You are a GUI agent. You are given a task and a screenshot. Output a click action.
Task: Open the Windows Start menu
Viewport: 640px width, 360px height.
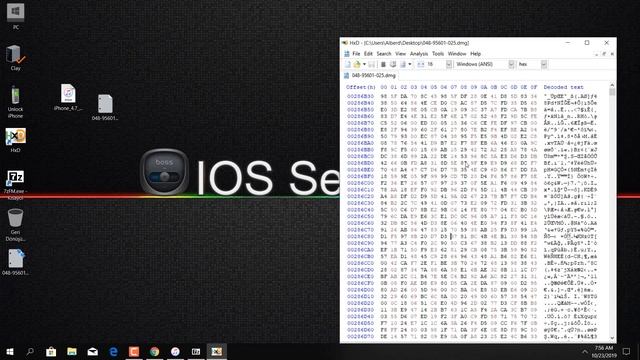(x=10, y=351)
